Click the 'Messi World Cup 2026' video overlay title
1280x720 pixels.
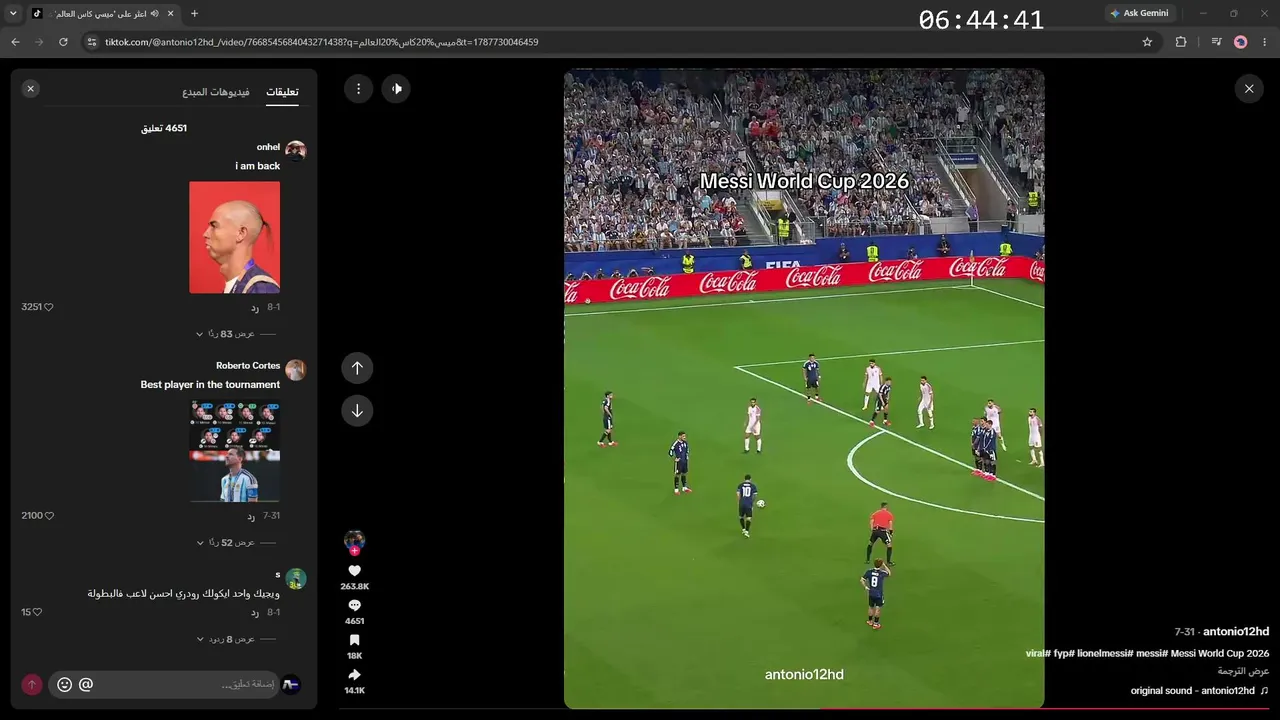coord(804,181)
